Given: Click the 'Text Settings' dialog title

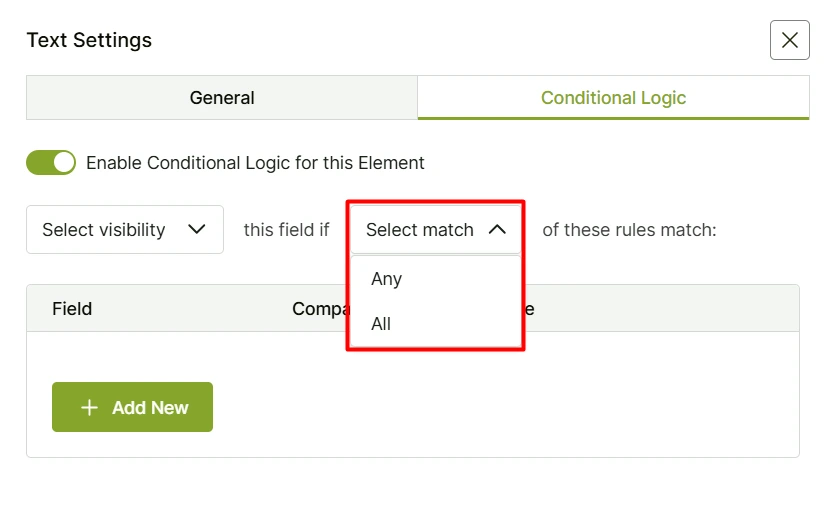Looking at the screenshot, I should pyautogui.click(x=89, y=41).
